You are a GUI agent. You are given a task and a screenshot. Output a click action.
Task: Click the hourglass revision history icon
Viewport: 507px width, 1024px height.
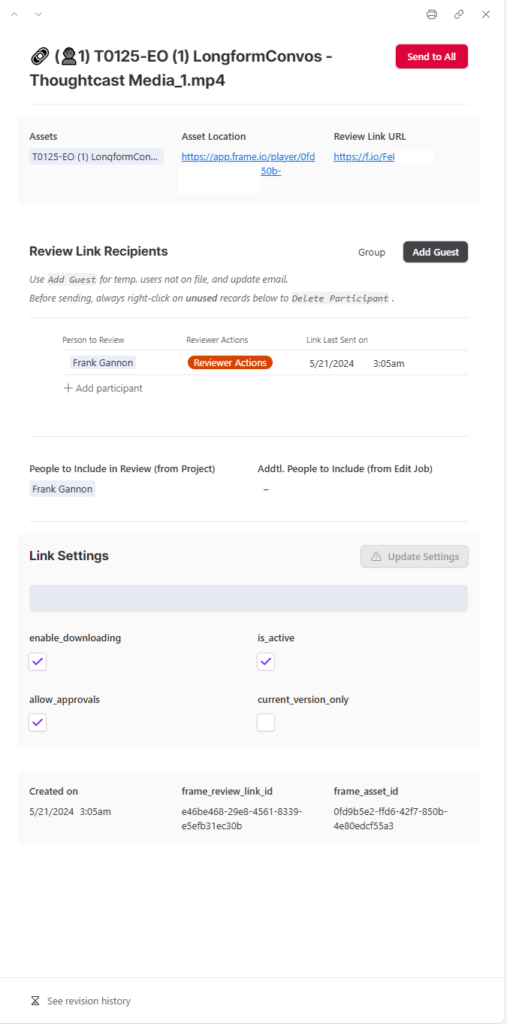[x=35, y=1000]
